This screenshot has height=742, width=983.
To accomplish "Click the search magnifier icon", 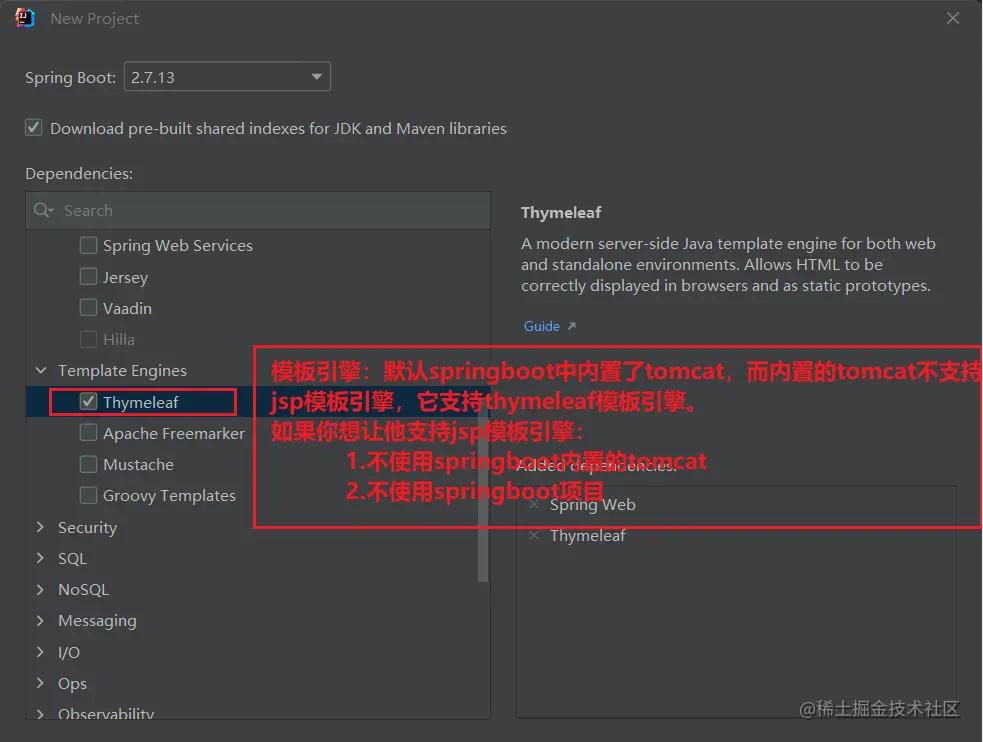I will pos(43,211).
